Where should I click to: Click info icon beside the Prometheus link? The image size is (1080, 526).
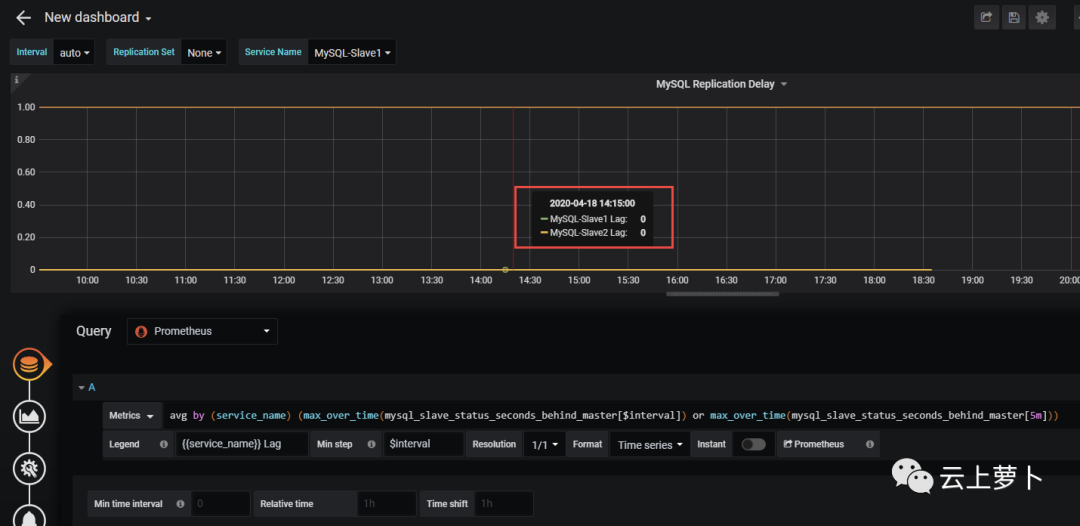870,444
